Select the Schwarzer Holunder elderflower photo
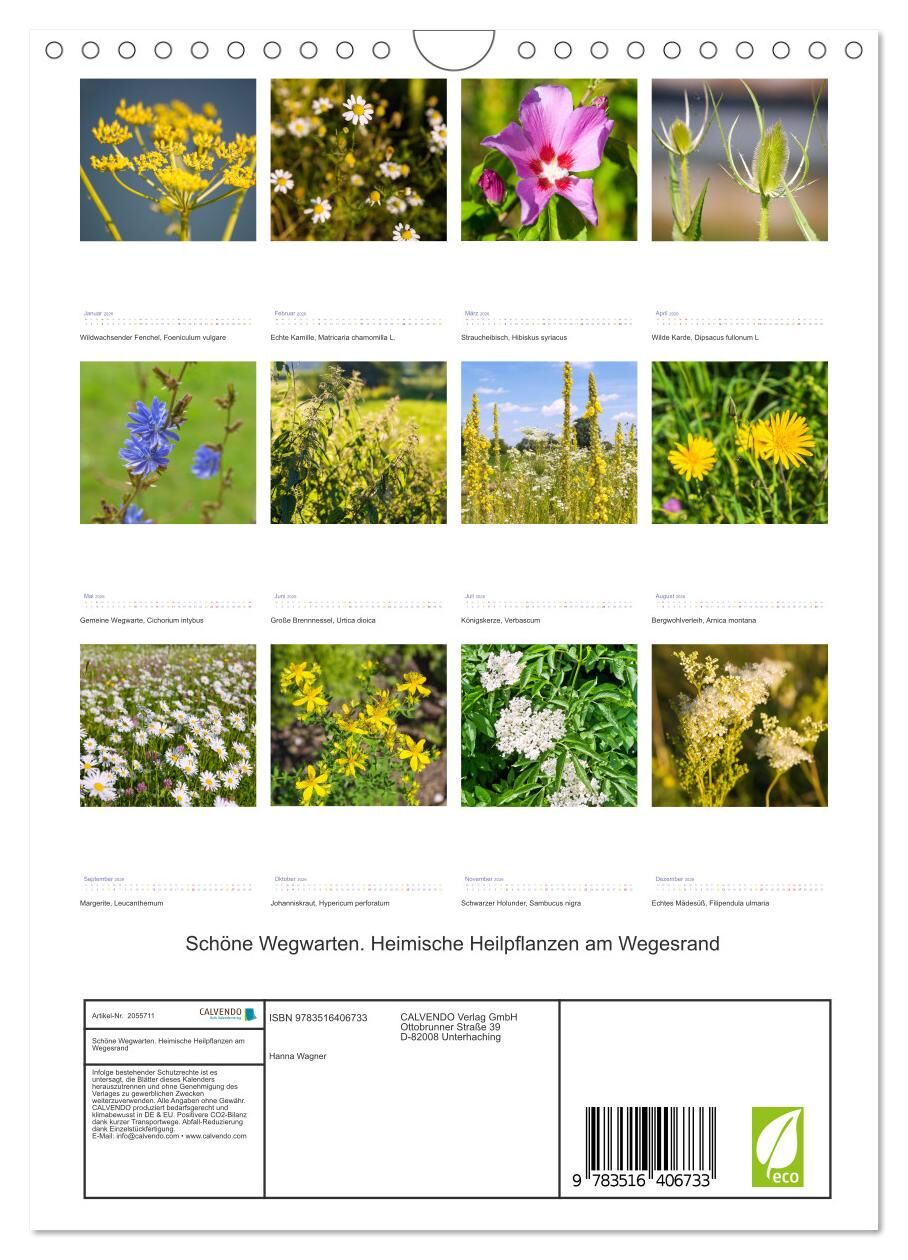Screen dimensions: 908x1260 pyautogui.click(x=549, y=725)
